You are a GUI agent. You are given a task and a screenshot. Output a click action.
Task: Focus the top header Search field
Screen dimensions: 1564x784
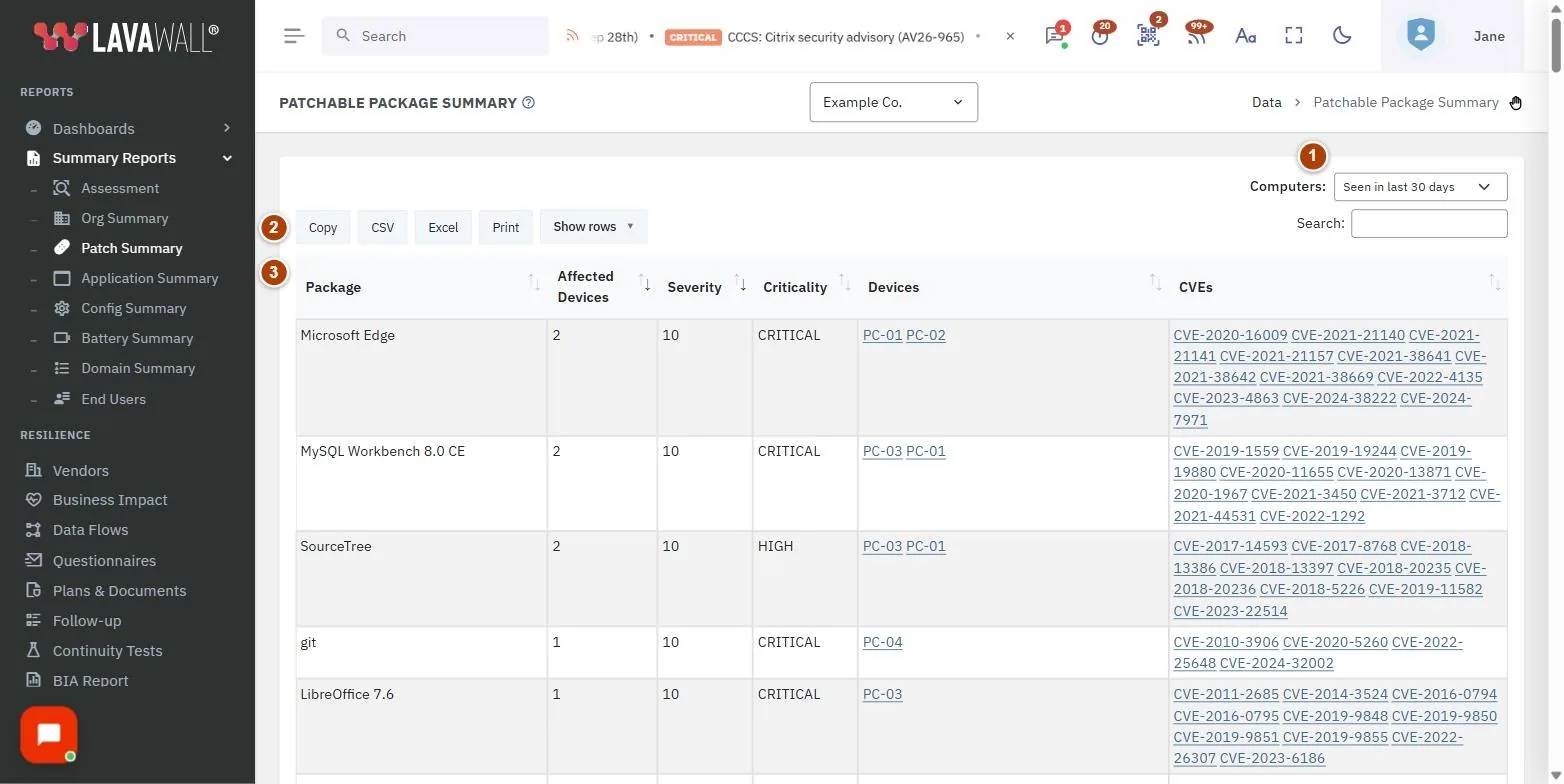(x=435, y=36)
